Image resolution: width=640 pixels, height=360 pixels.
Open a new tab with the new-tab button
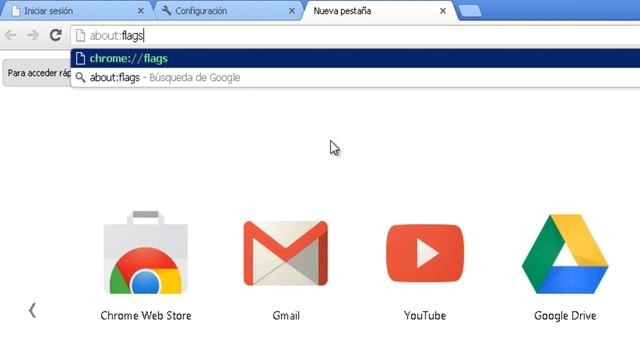pos(470,11)
